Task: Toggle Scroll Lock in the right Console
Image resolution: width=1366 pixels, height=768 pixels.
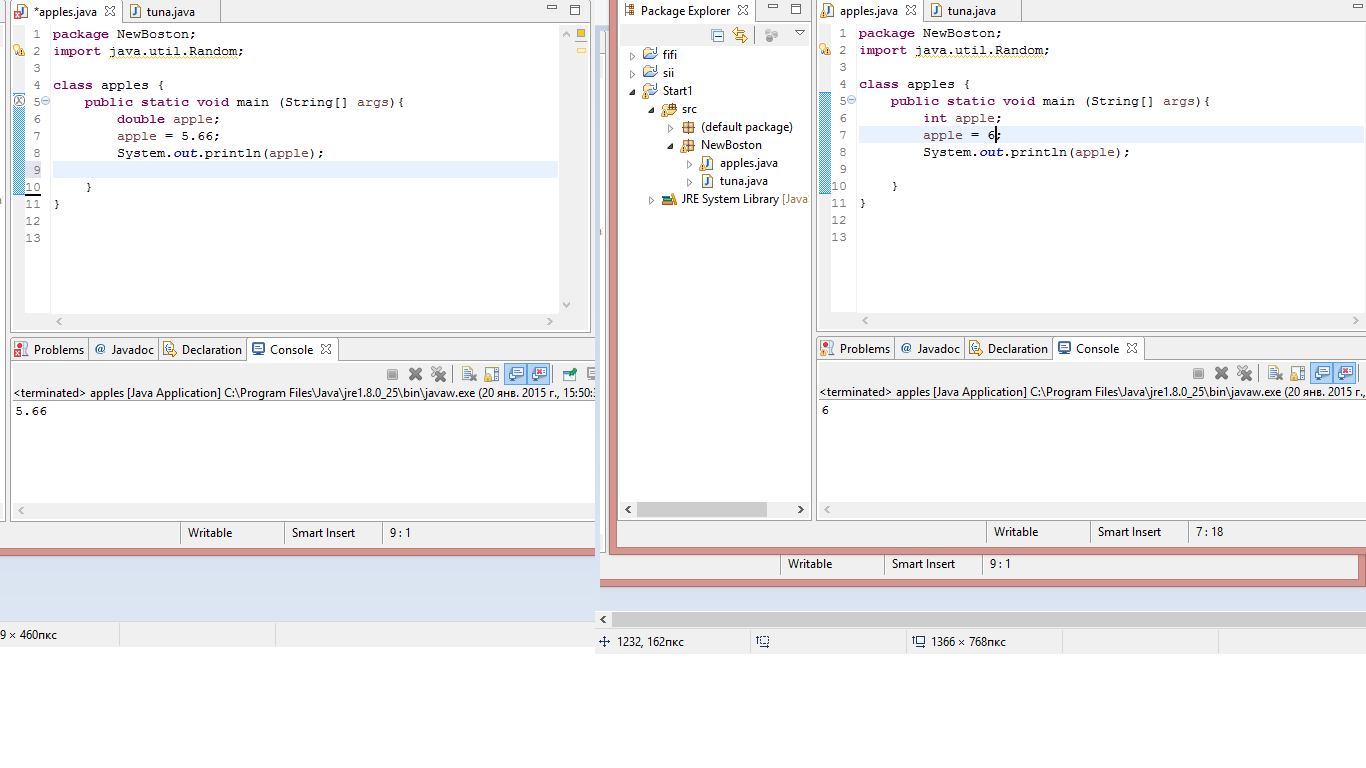Action: (1297, 373)
